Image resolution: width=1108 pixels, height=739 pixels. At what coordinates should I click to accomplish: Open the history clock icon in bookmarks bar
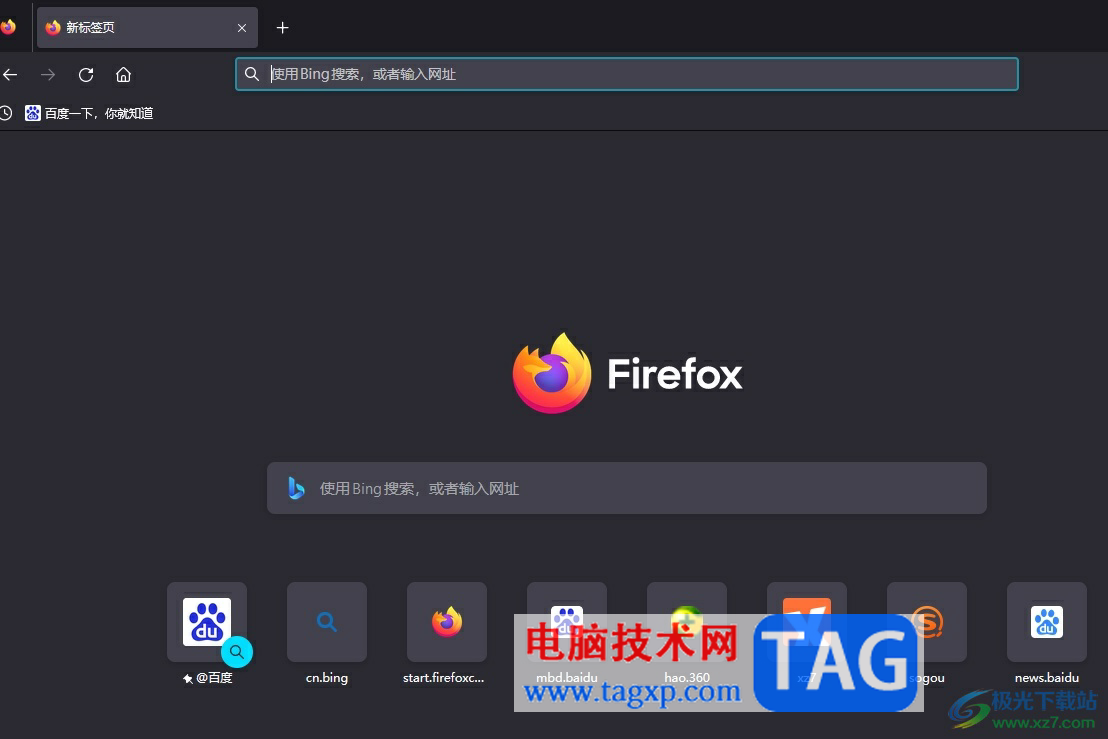point(6,113)
